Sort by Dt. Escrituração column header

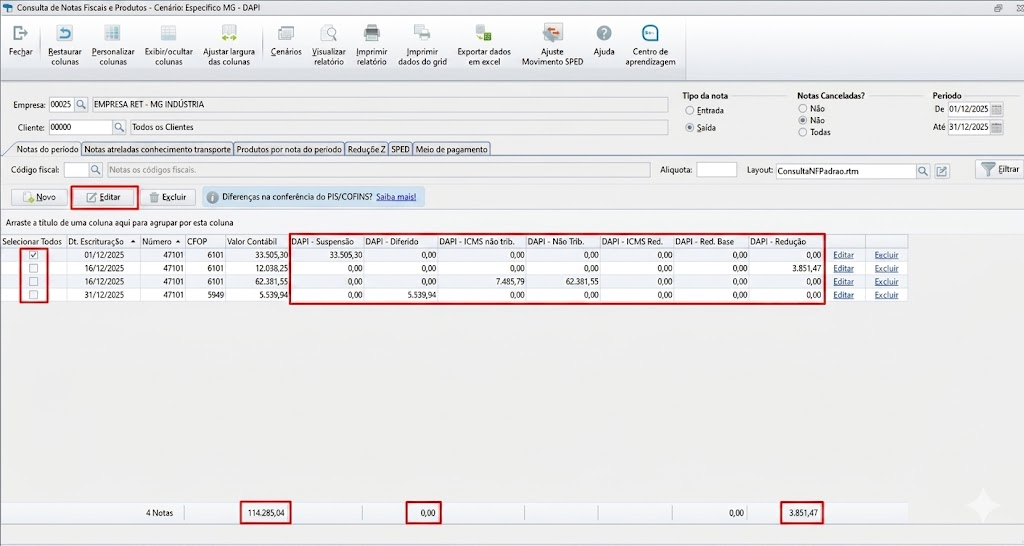[103, 241]
